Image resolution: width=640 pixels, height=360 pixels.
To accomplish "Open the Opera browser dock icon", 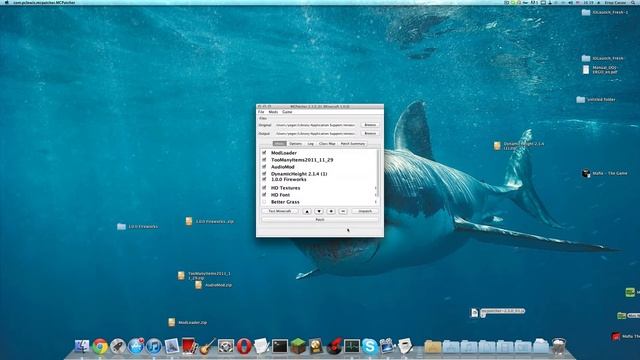I will [244, 347].
